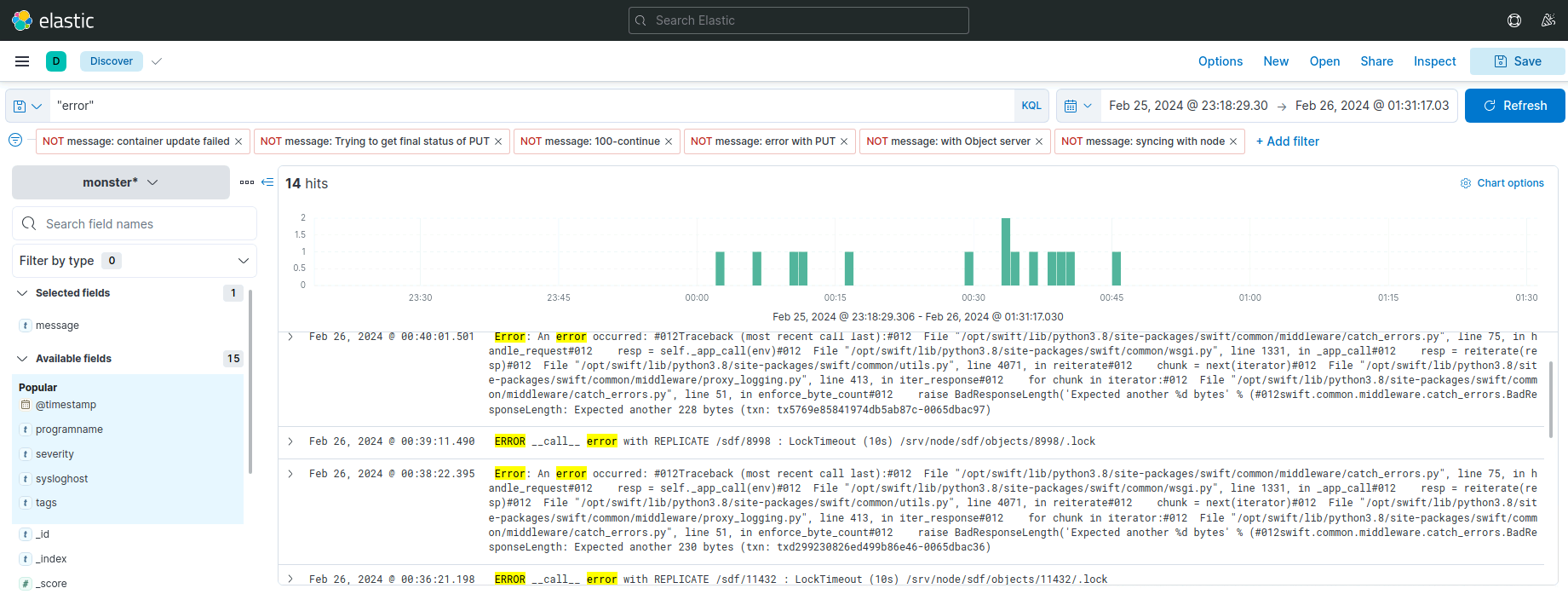Image resolution: width=1568 pixels, height=594 pixels.
Task: Open the Inspect menu item
Action: (x=1434, y=61)
